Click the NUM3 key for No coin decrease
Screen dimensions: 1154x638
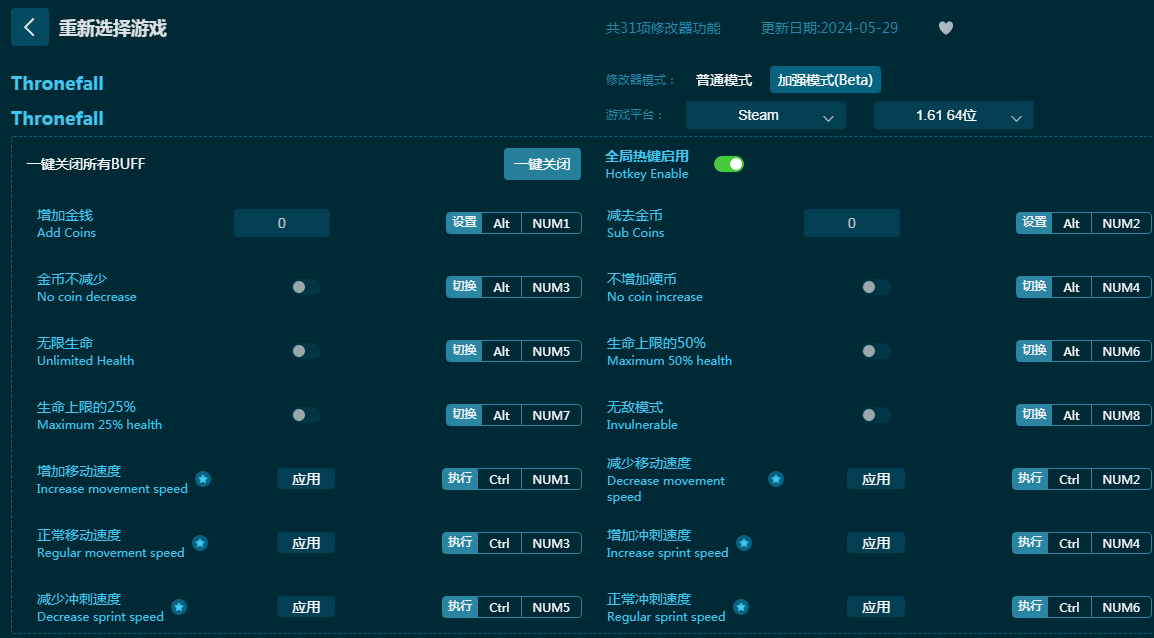click(551, 287)
